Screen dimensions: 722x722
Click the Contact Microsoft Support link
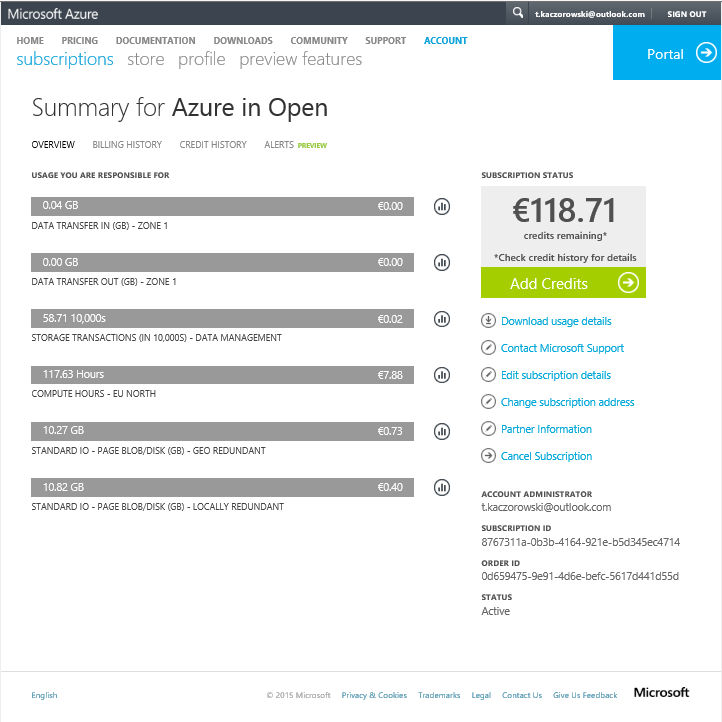point(562,348)
